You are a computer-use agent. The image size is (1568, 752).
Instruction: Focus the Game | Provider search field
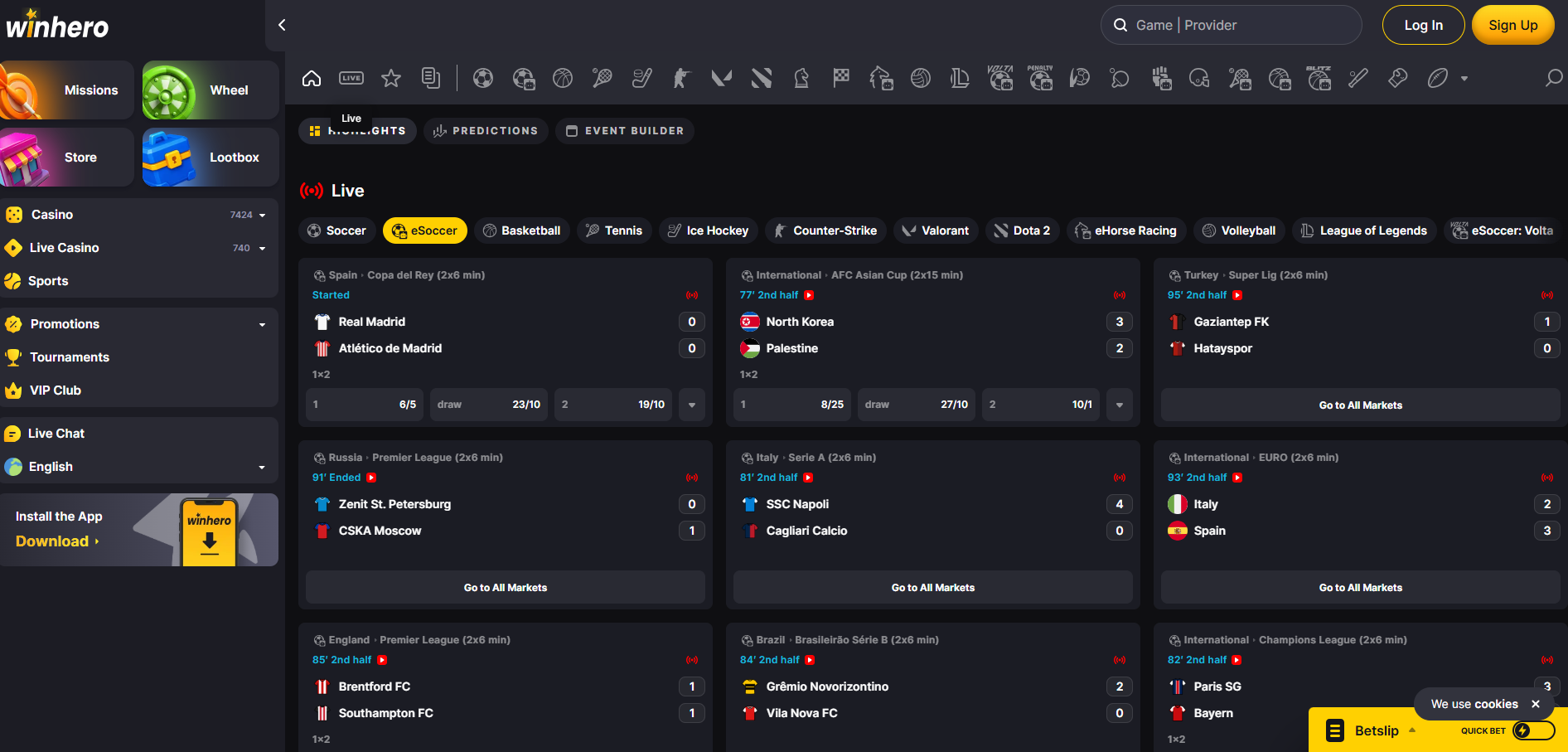(1232, 25)
